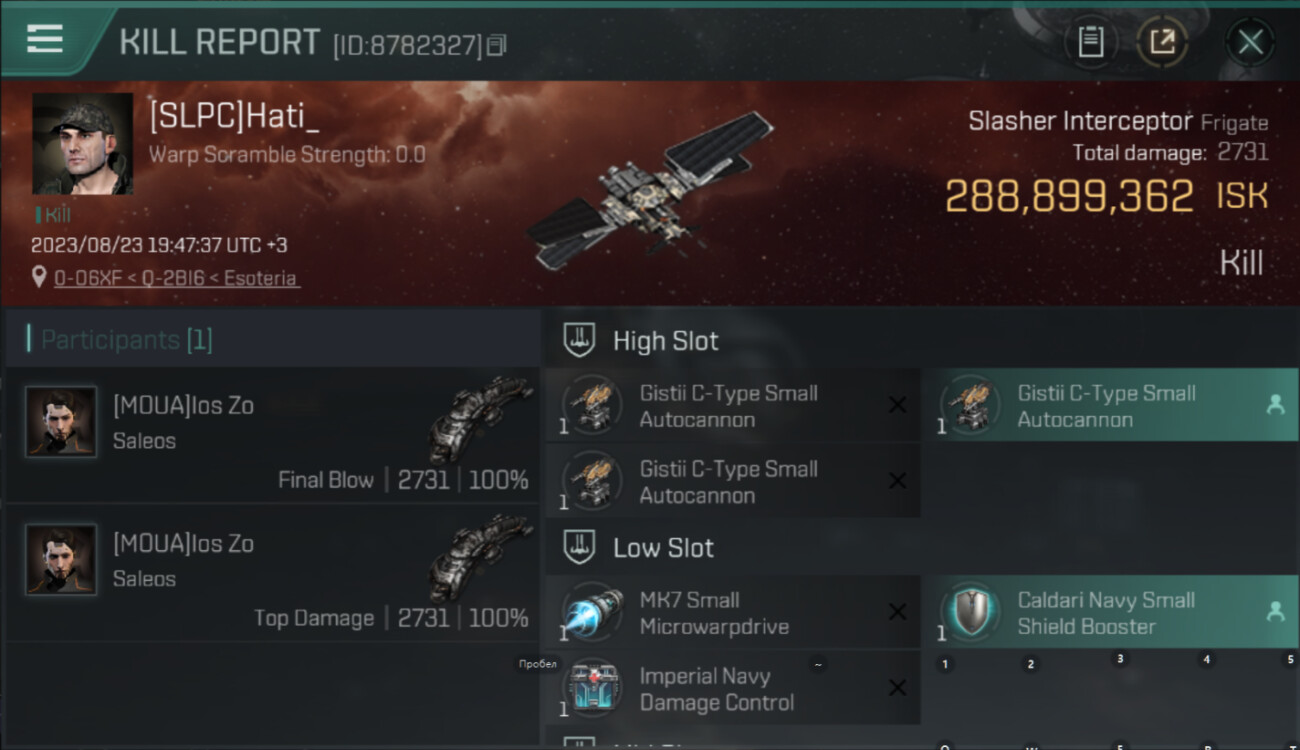Open the hamburger menu icon
The image size is (1300, 750).
tap(45, 40)
